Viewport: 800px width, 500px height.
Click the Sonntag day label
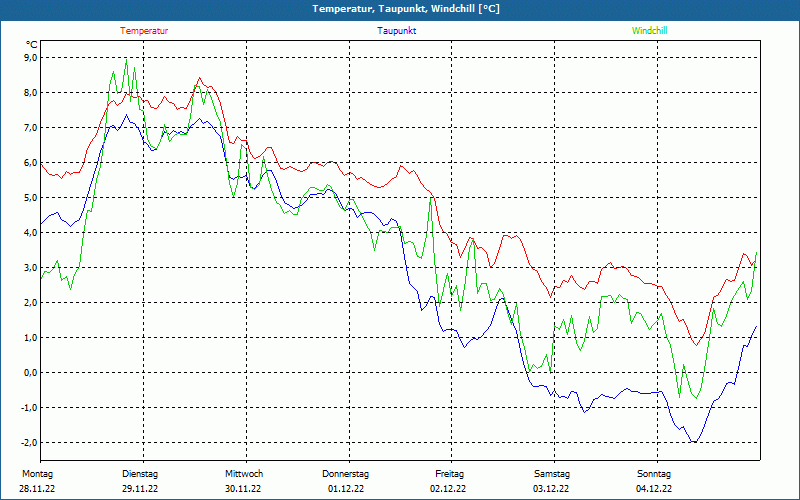654,474
